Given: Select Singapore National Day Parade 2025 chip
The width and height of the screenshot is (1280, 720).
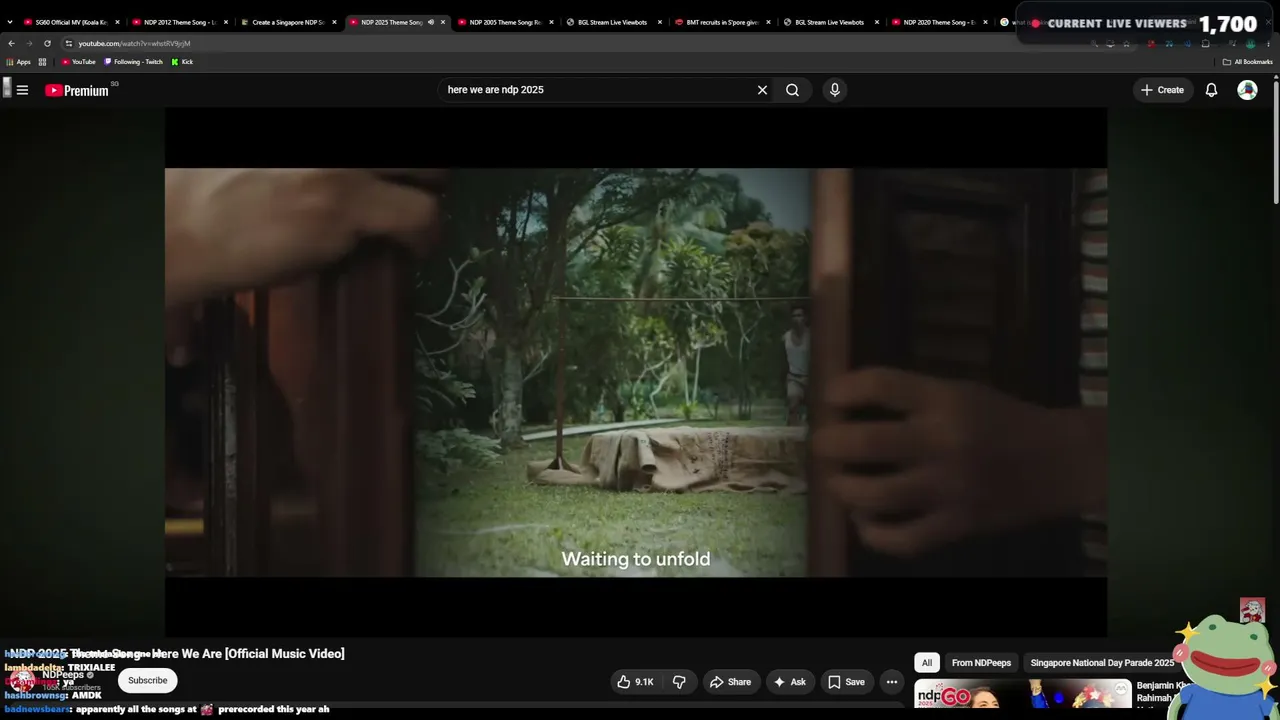Looking at the screenshot, I should click(1102, 663).
